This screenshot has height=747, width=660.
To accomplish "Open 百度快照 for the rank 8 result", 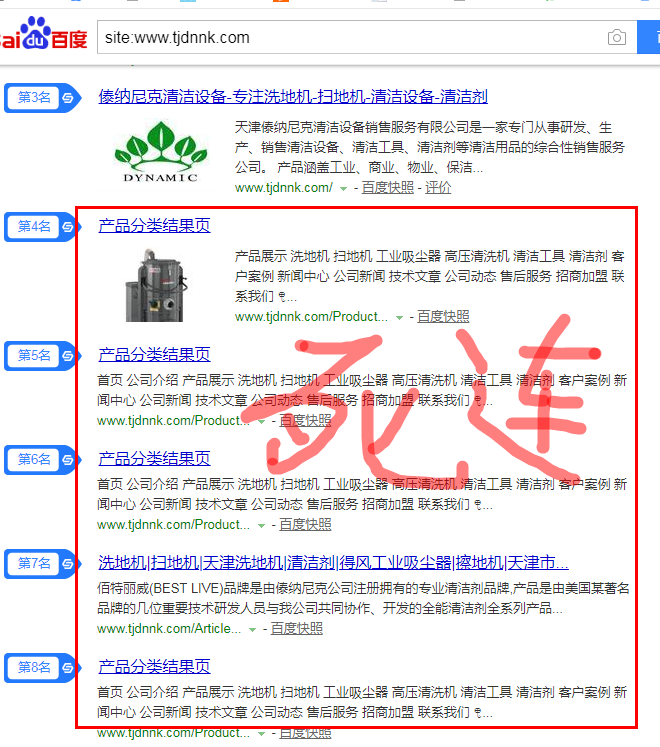I will [x=305, y=733].
